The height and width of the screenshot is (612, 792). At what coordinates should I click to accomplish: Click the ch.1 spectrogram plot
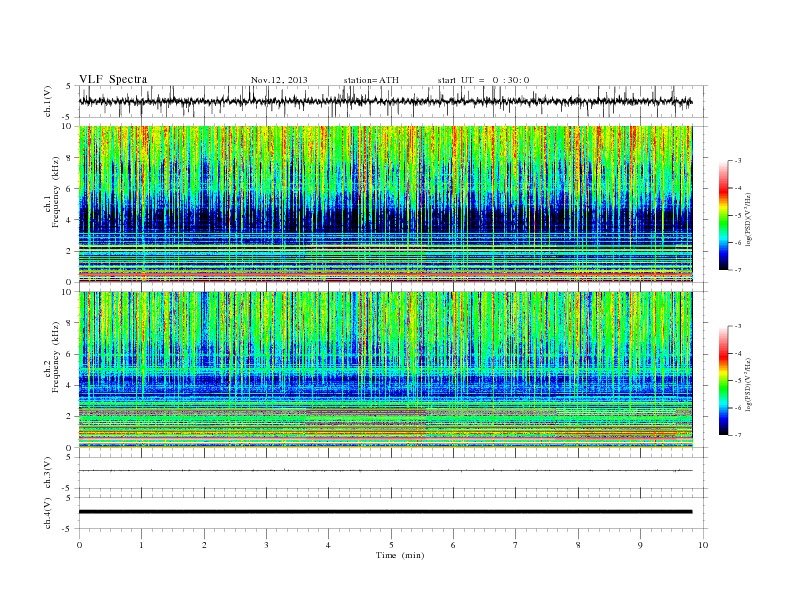385,203
